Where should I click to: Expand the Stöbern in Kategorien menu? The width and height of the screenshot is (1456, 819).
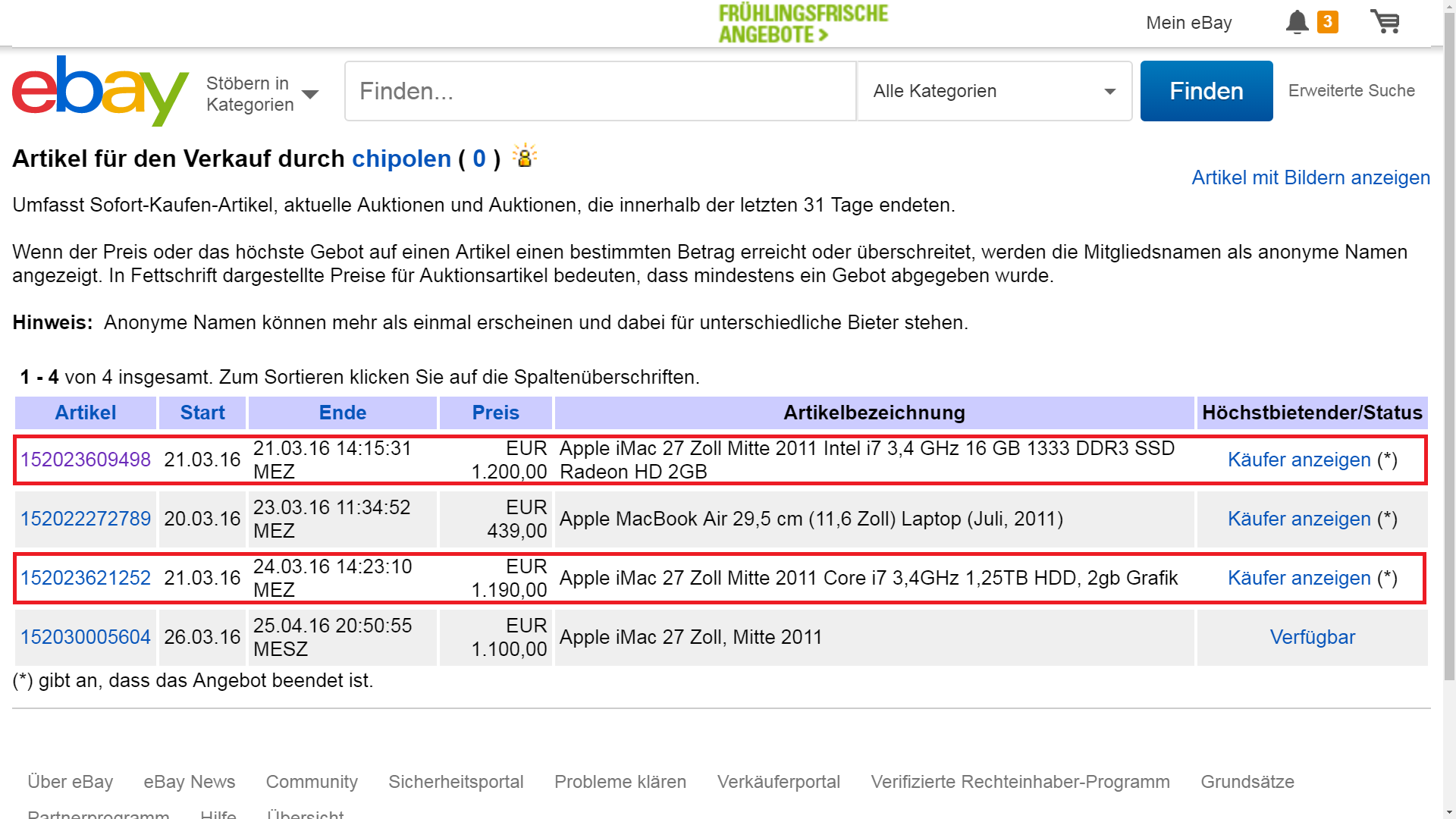(x=262, y=94)
